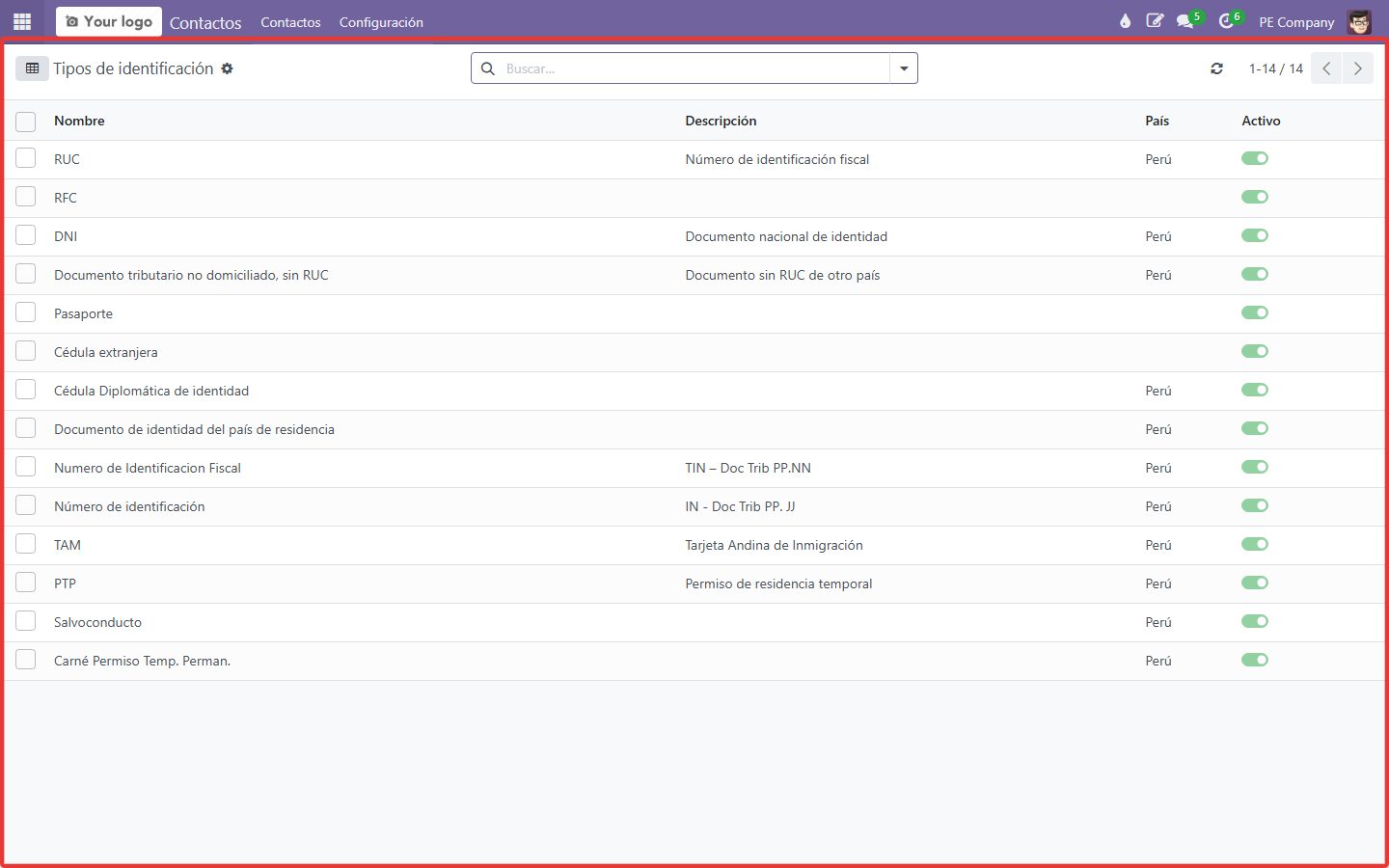
Task: Click the list view icon beside the title
Action: pyautogui.click(x=32, y=68)
